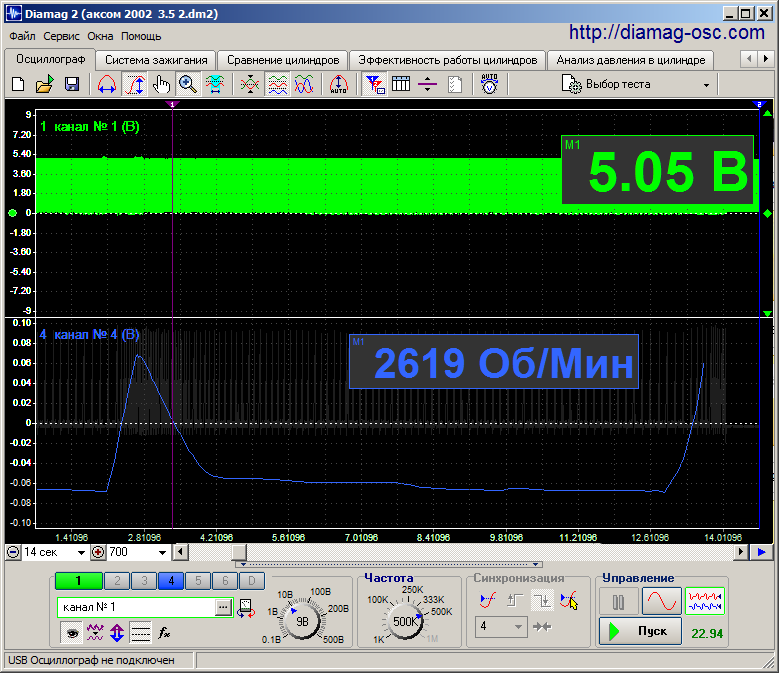Viewport: 779px width, 673px height.
Task: Visit http://diamag-osc.com link
Action: [x=667, y=33]
